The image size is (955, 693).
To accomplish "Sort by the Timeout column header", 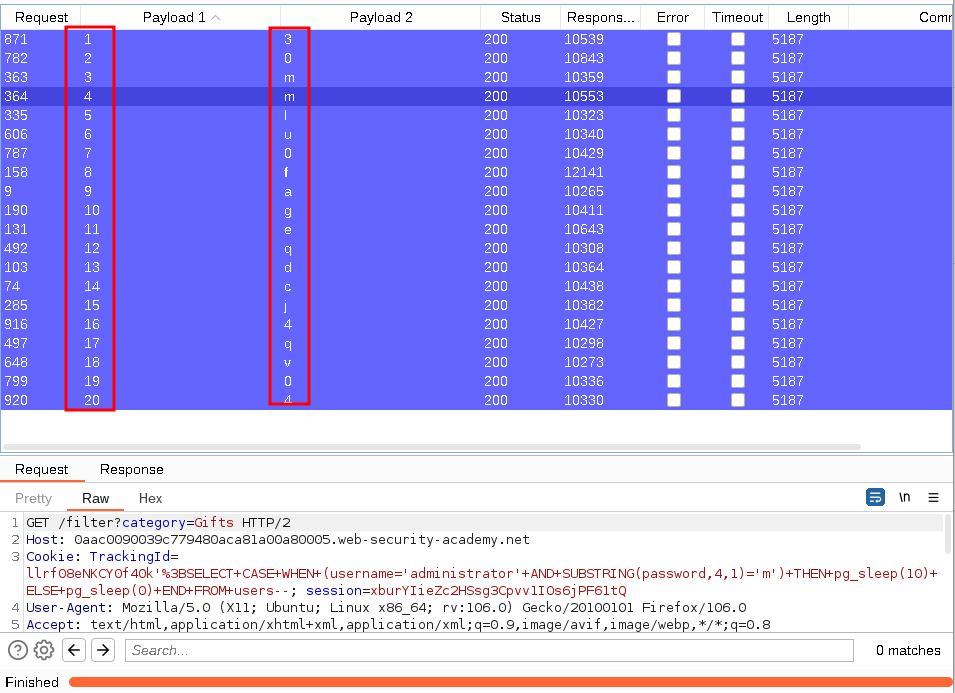I will coord(737,18).
